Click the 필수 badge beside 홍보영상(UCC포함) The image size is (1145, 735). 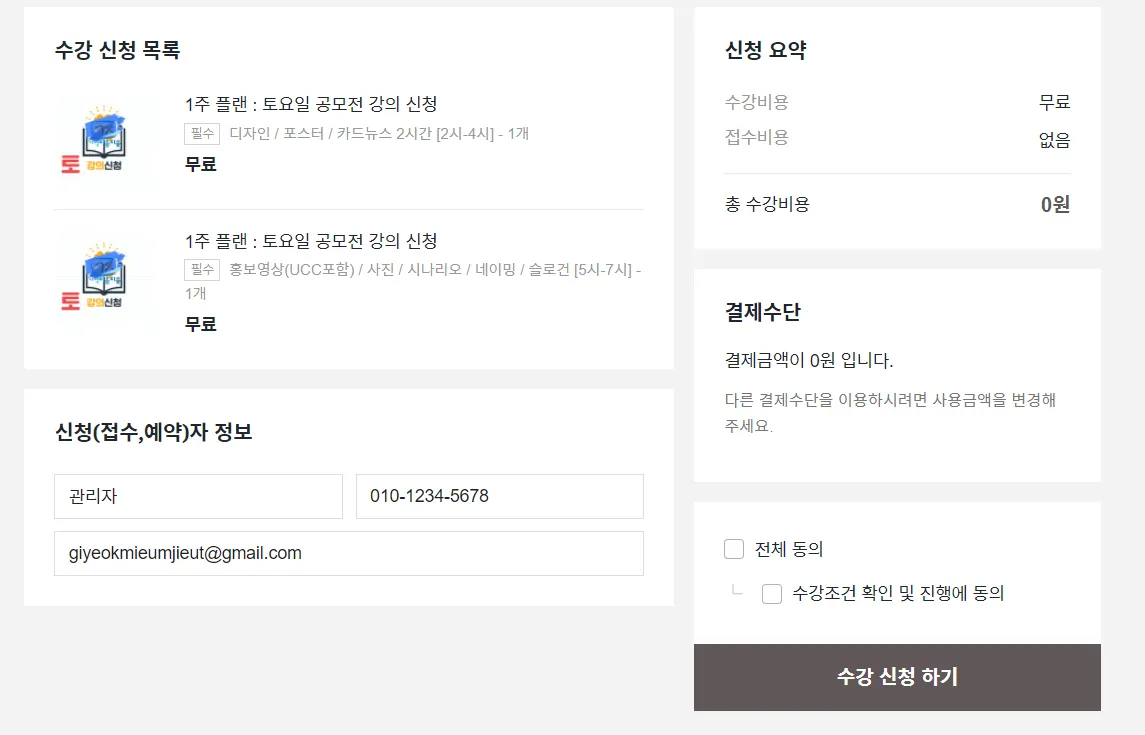(x=202, y=269)
